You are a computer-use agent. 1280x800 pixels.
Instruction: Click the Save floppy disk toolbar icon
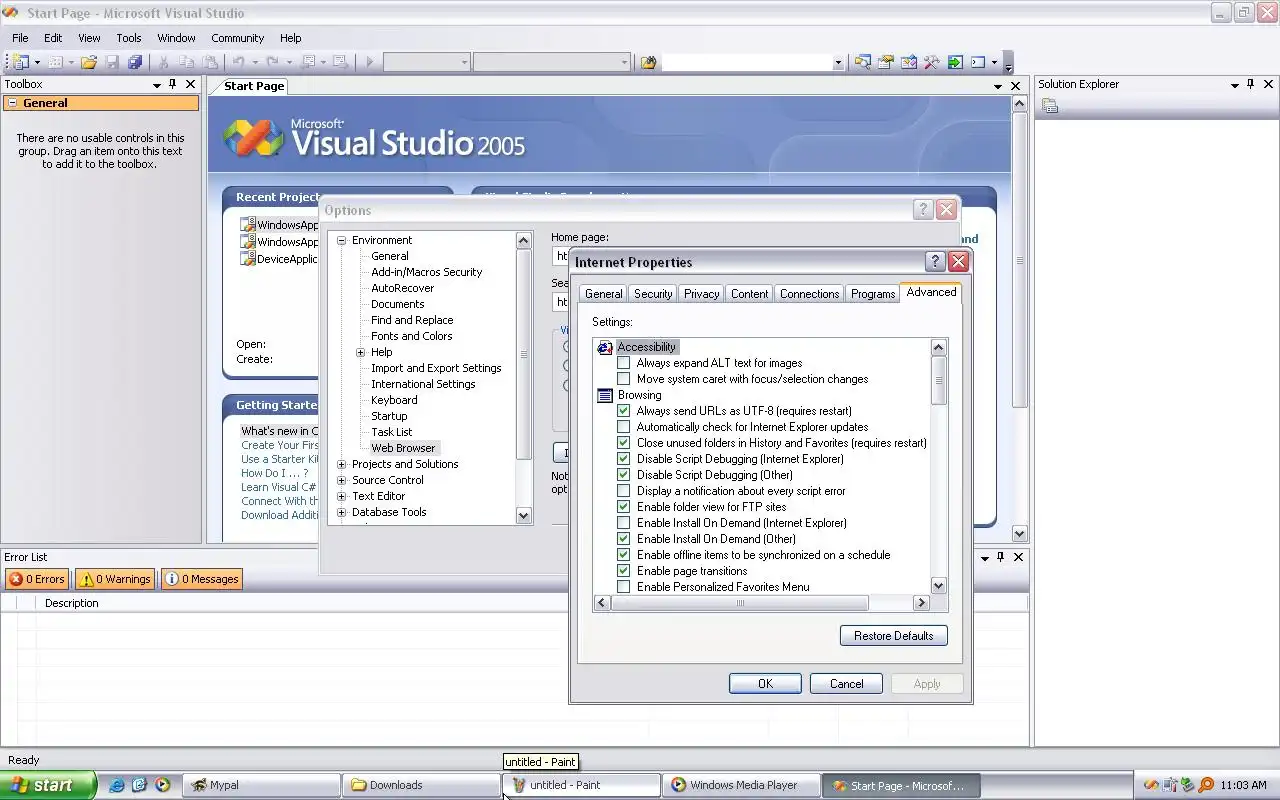point(112,62)
